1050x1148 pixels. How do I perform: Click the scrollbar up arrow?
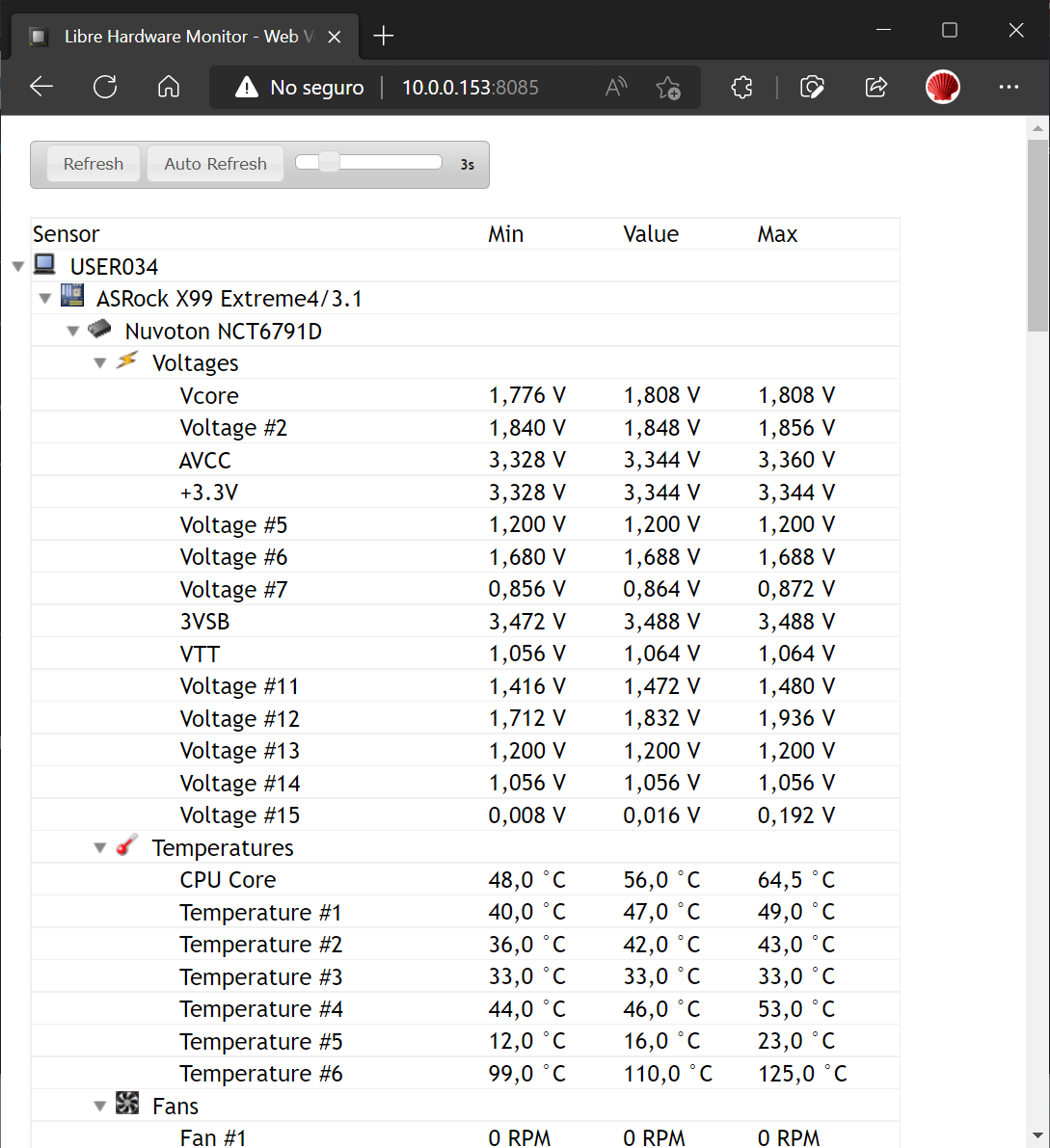pos(1037,128)
